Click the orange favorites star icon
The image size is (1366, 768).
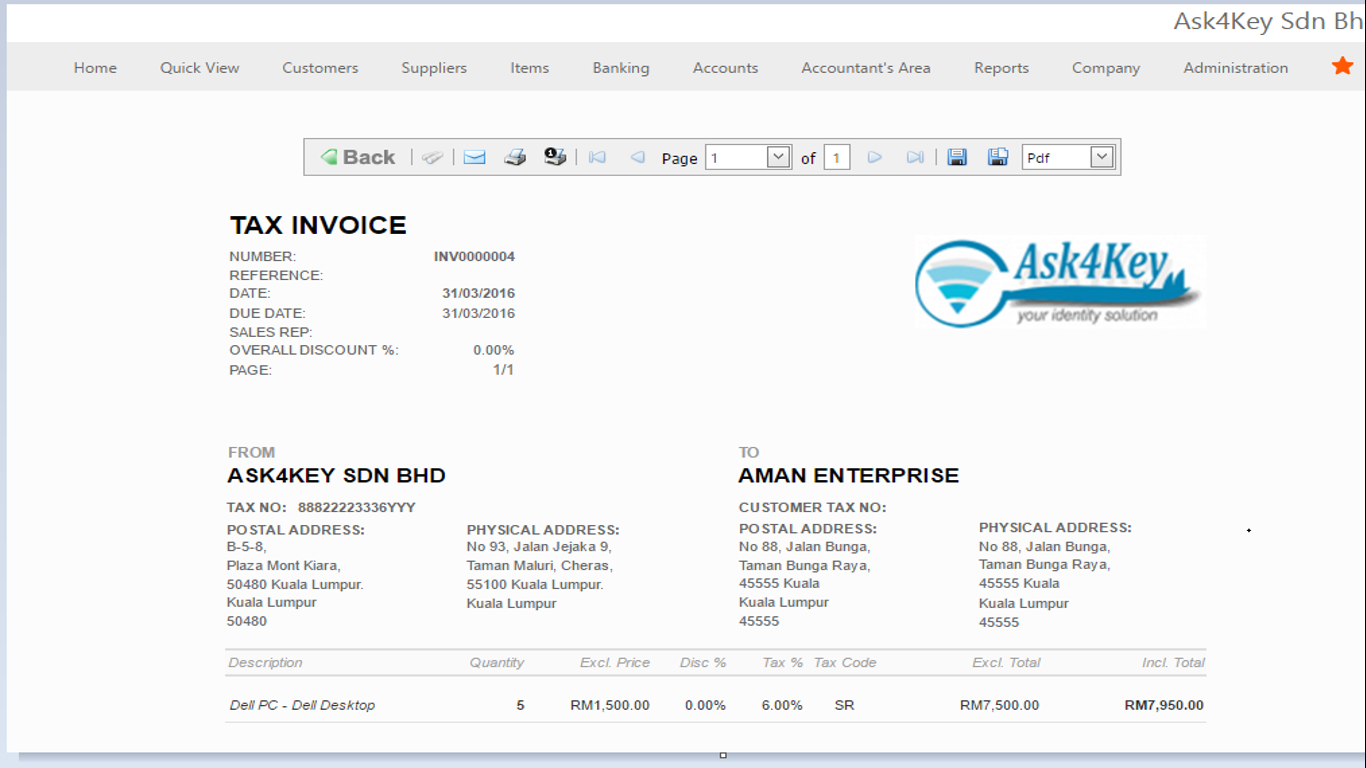1342,66
